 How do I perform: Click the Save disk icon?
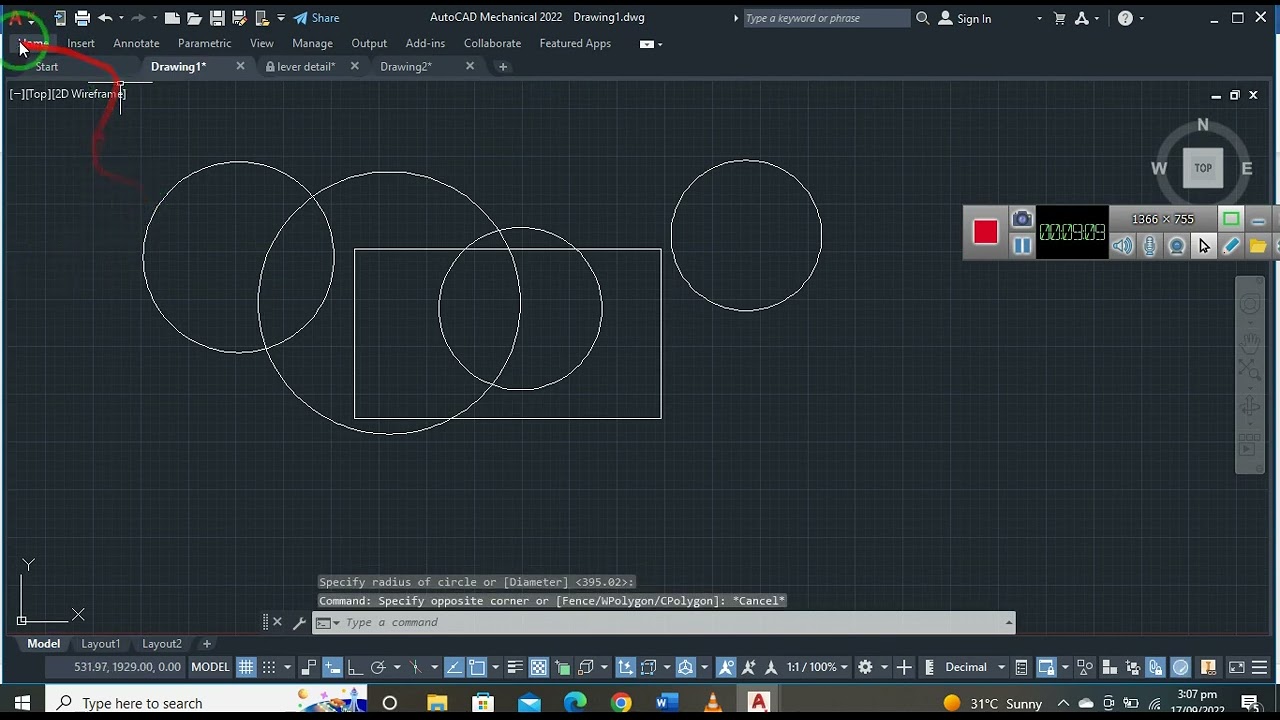[x=217, y=18]
